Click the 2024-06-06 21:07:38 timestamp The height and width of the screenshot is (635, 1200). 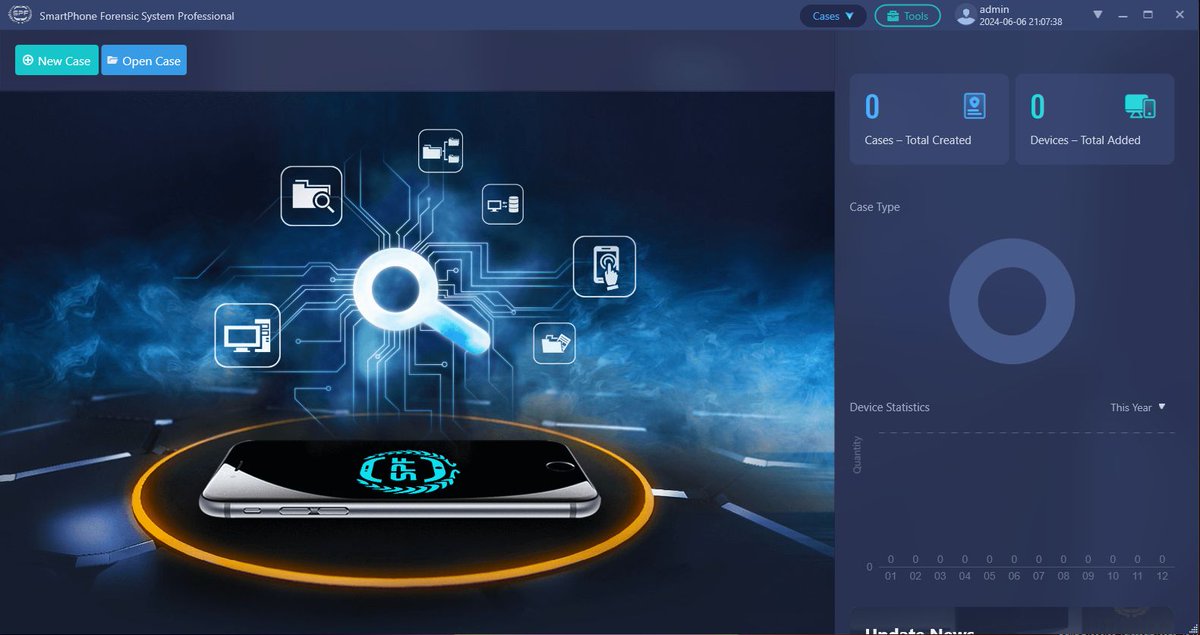[x=1021, y=21]
